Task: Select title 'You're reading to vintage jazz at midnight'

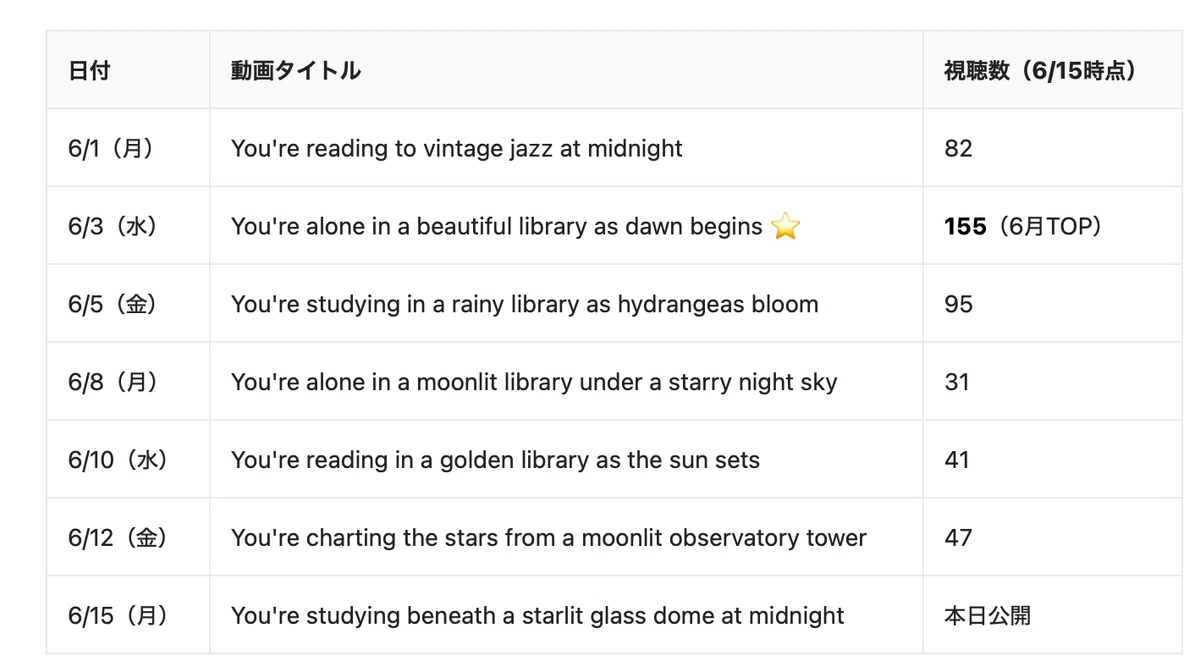Action: (x=457, y=149)
